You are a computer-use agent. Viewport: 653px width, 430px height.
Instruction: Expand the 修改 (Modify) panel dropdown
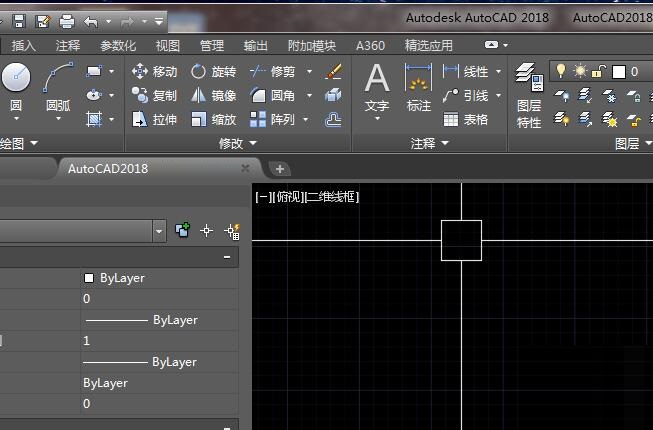[253, 144]
